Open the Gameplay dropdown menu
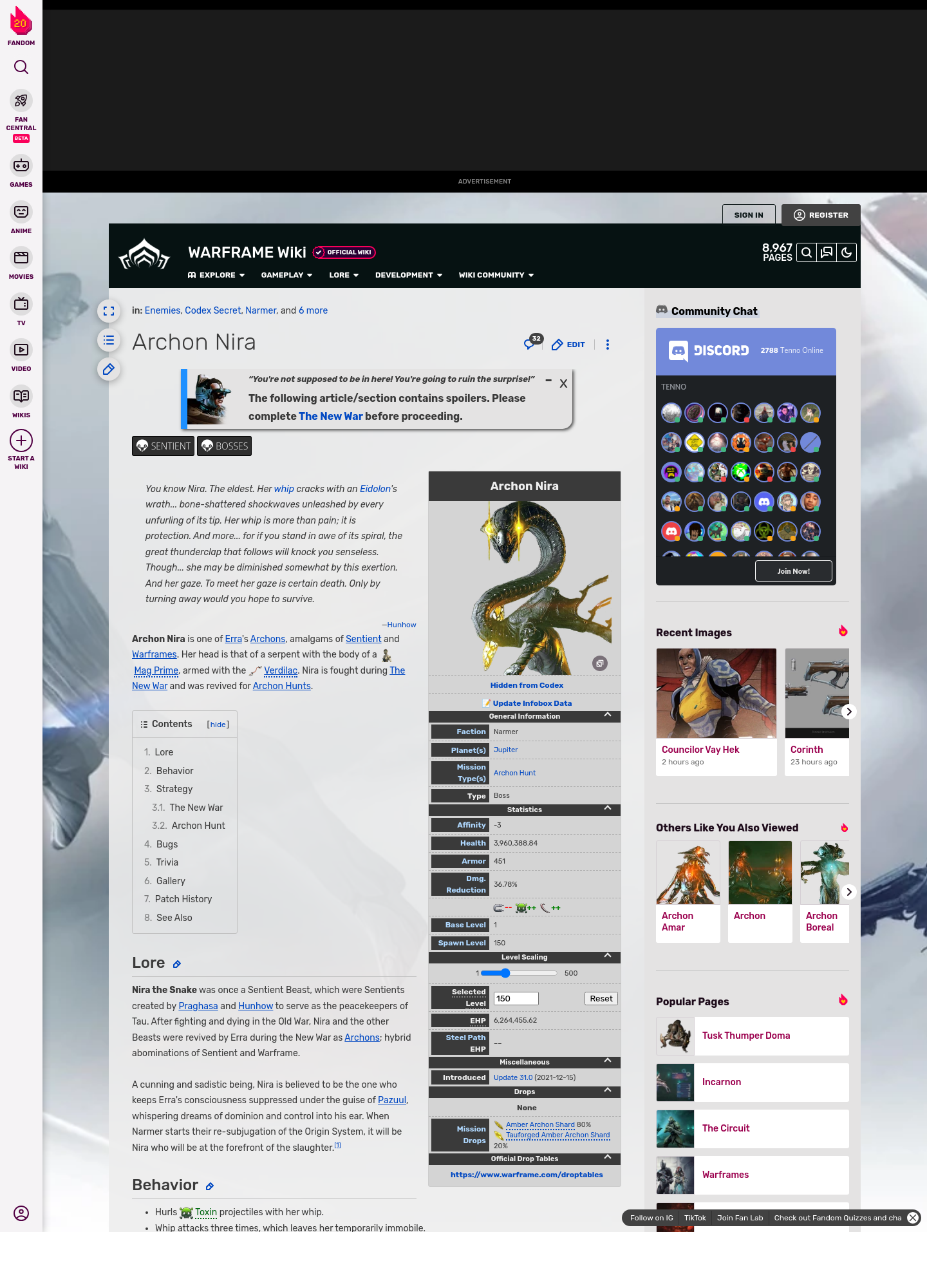The height and width of the screenshot is (1288, 927). coord(286,275)
